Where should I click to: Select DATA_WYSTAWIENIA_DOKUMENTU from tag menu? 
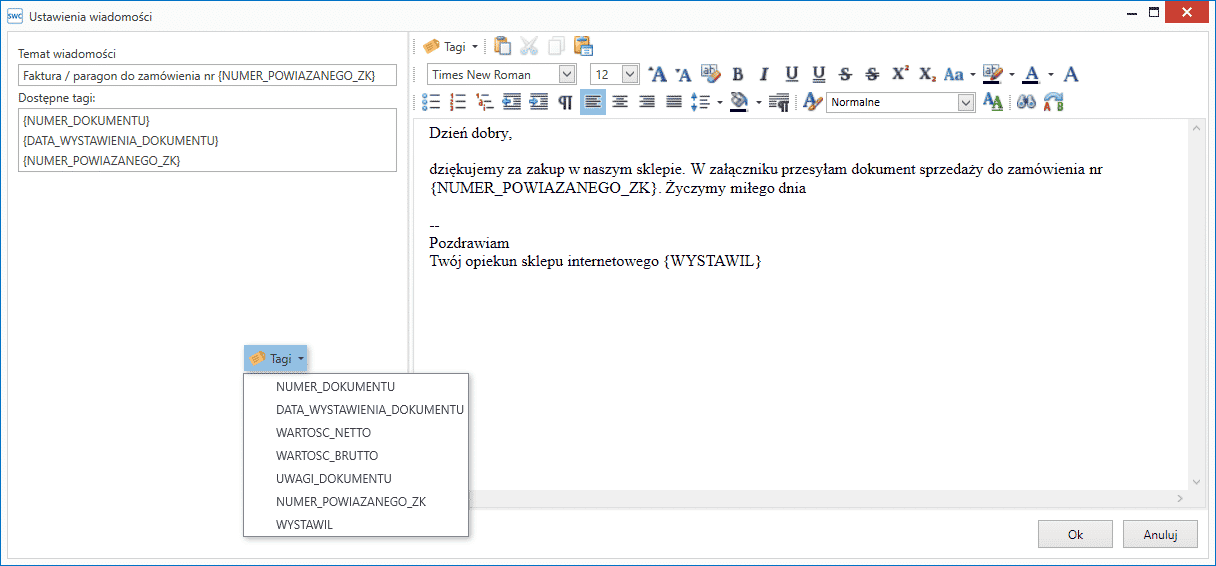point(356,410)
